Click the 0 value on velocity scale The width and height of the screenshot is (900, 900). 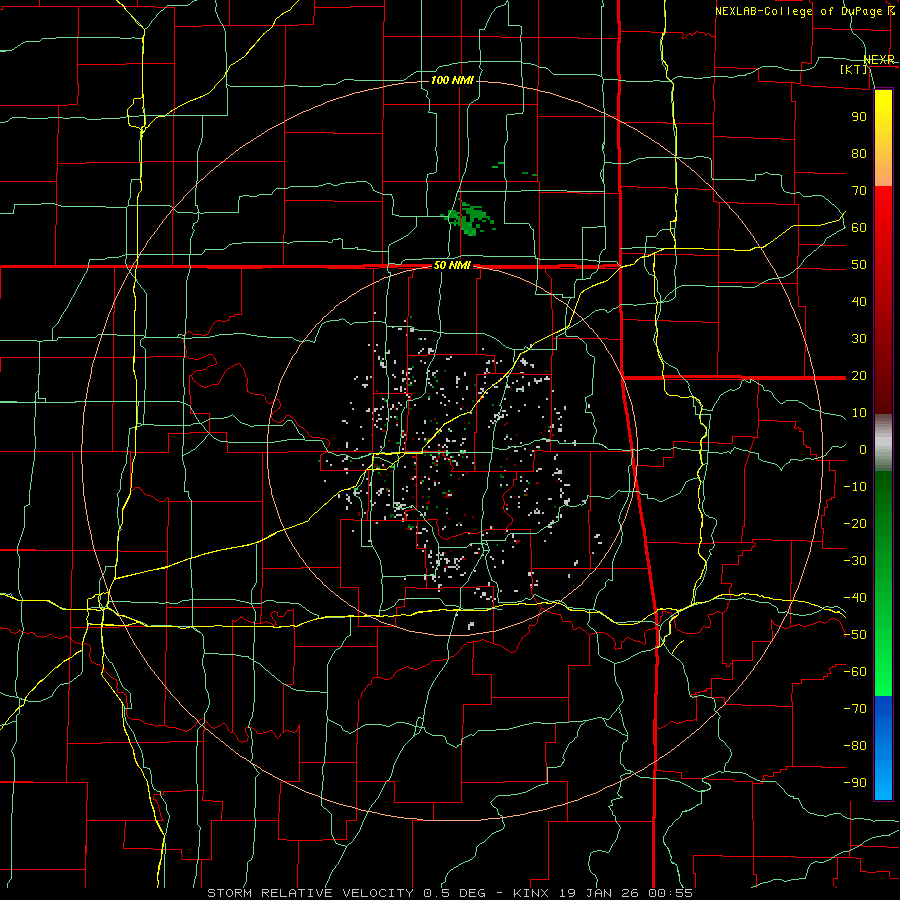pyautogui.click(x=863, y=450)
